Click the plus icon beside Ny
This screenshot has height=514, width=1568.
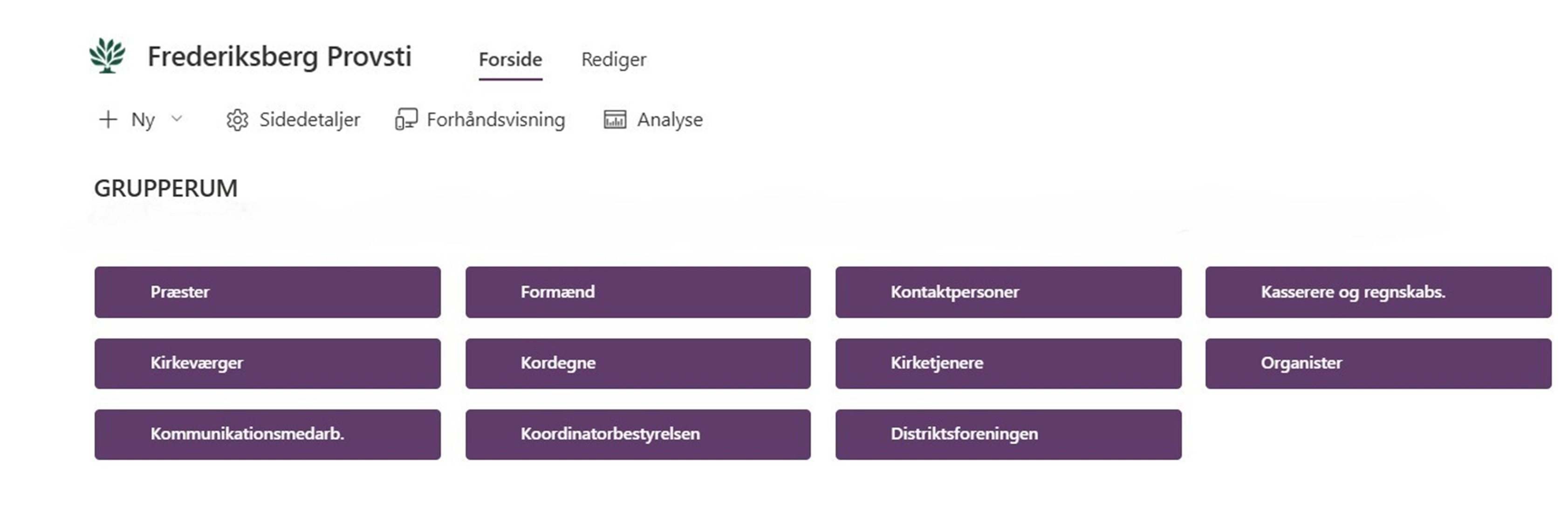tap(108, 119)
